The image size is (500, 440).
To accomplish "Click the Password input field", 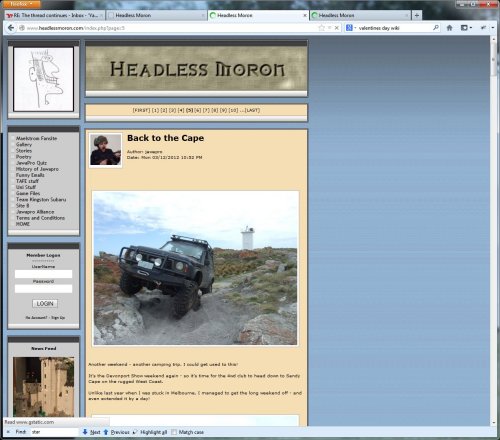I will [43, 289].
